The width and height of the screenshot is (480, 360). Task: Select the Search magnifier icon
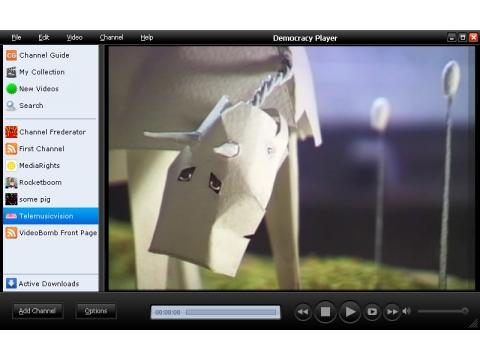pos(11,106)
